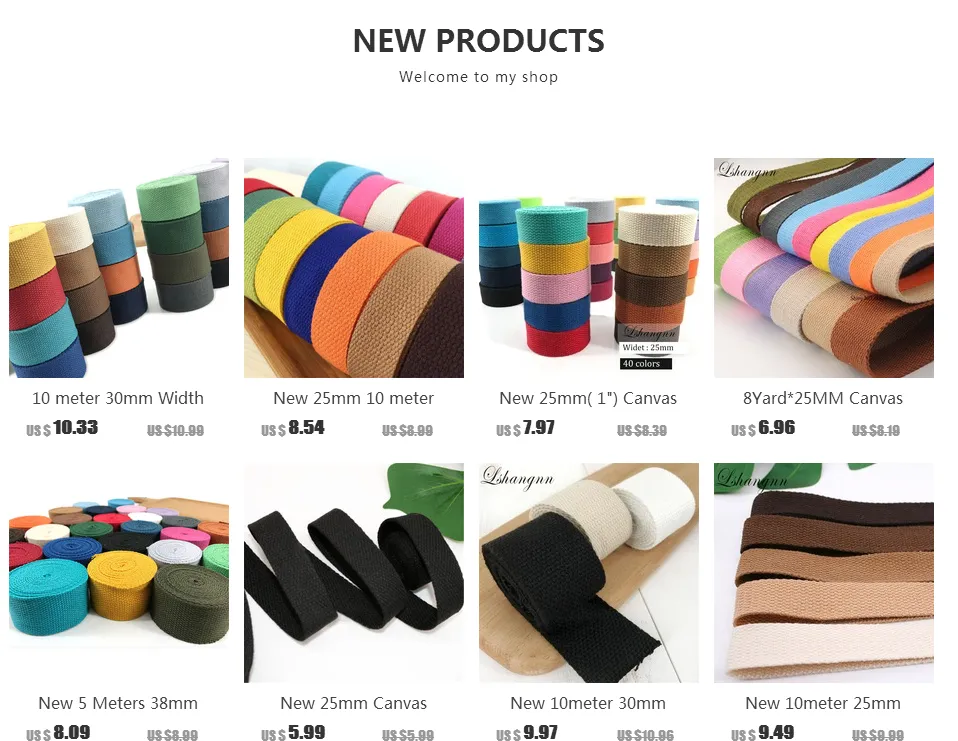The width and height of the screenshot is (958, 741).
Task: Open the New 5 Meters 38mm product image
Action: point(119,572)
